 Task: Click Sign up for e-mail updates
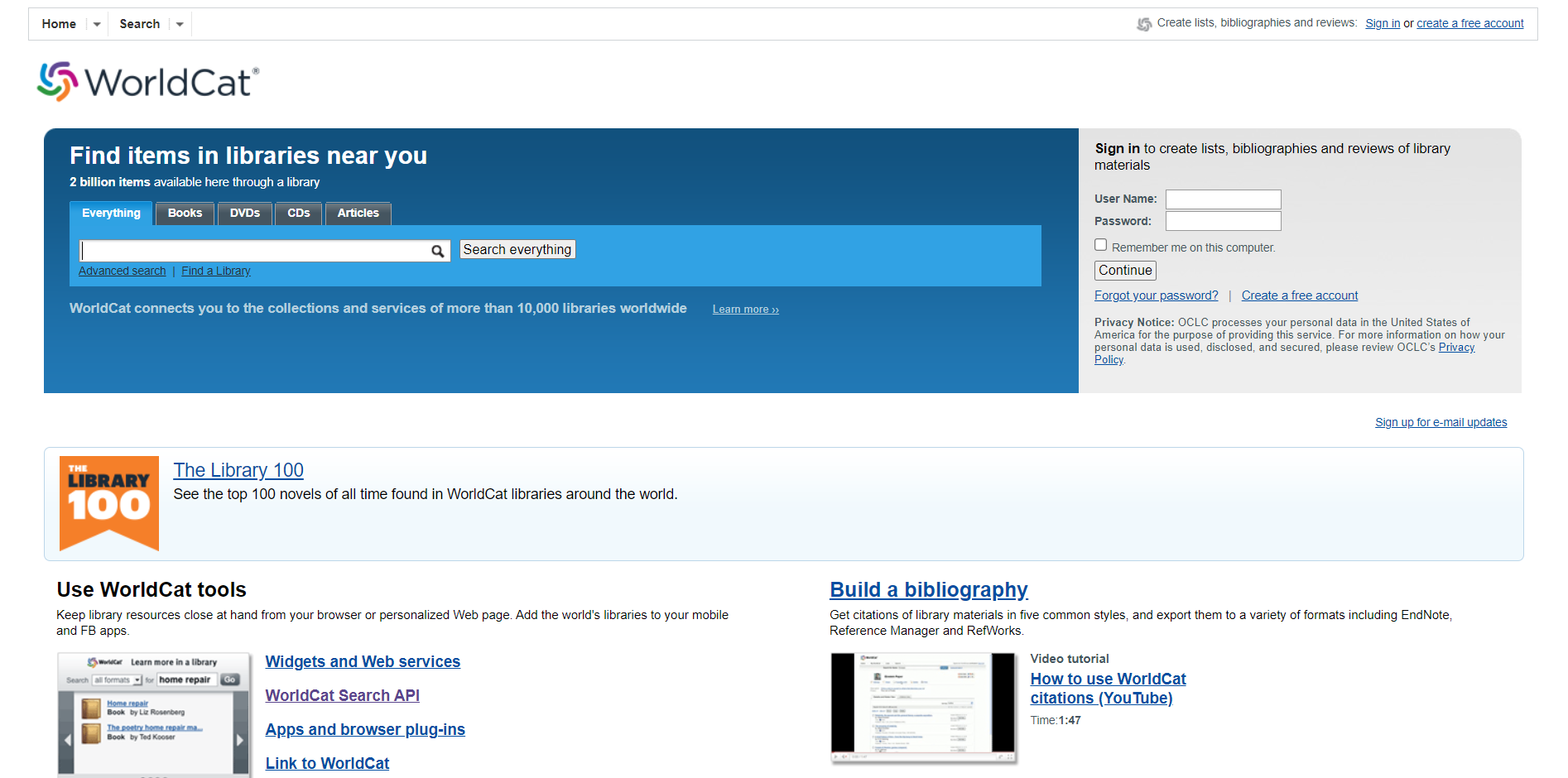(1441, 423)
